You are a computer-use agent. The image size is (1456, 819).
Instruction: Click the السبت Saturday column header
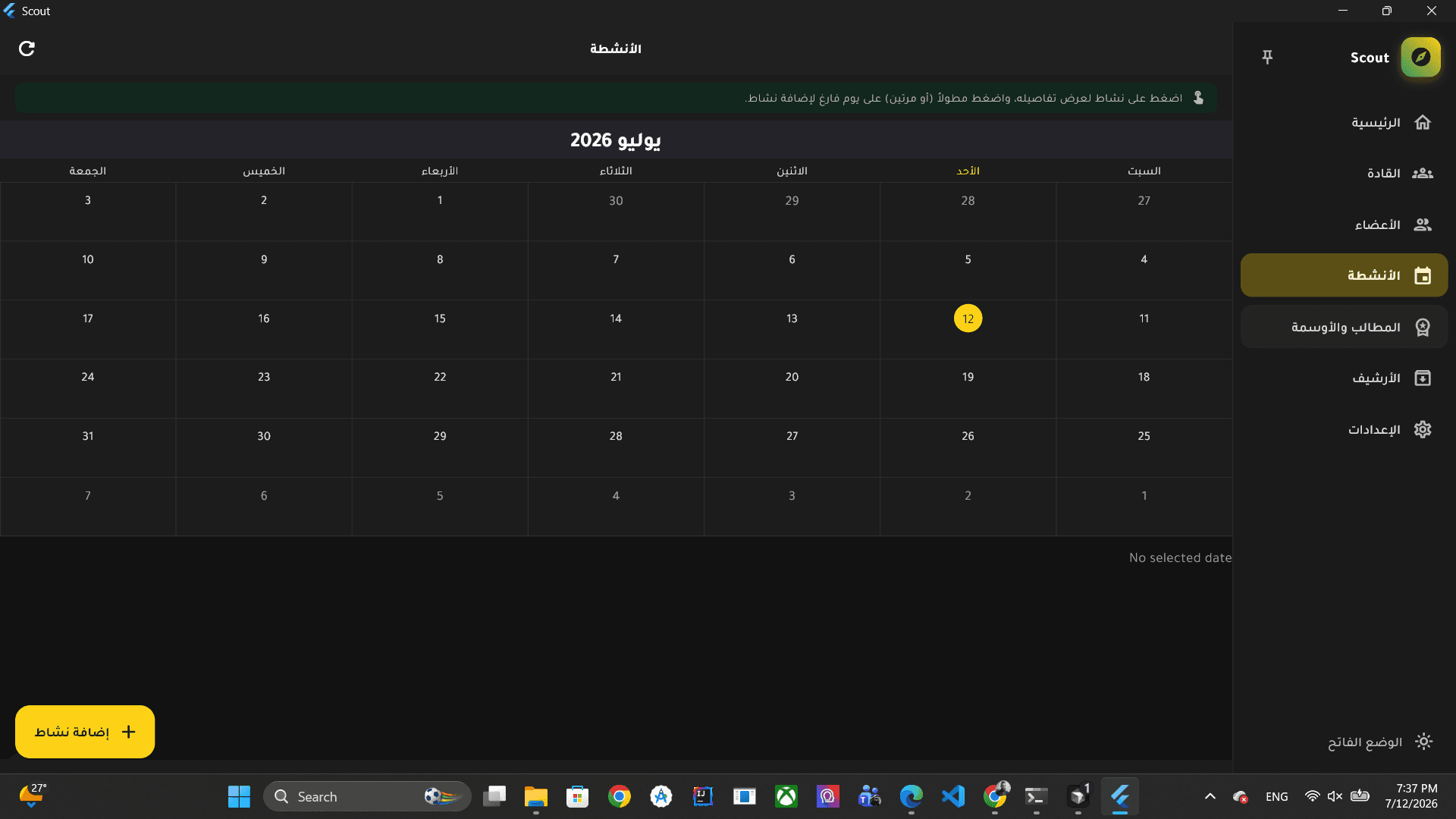point(1144,171)
